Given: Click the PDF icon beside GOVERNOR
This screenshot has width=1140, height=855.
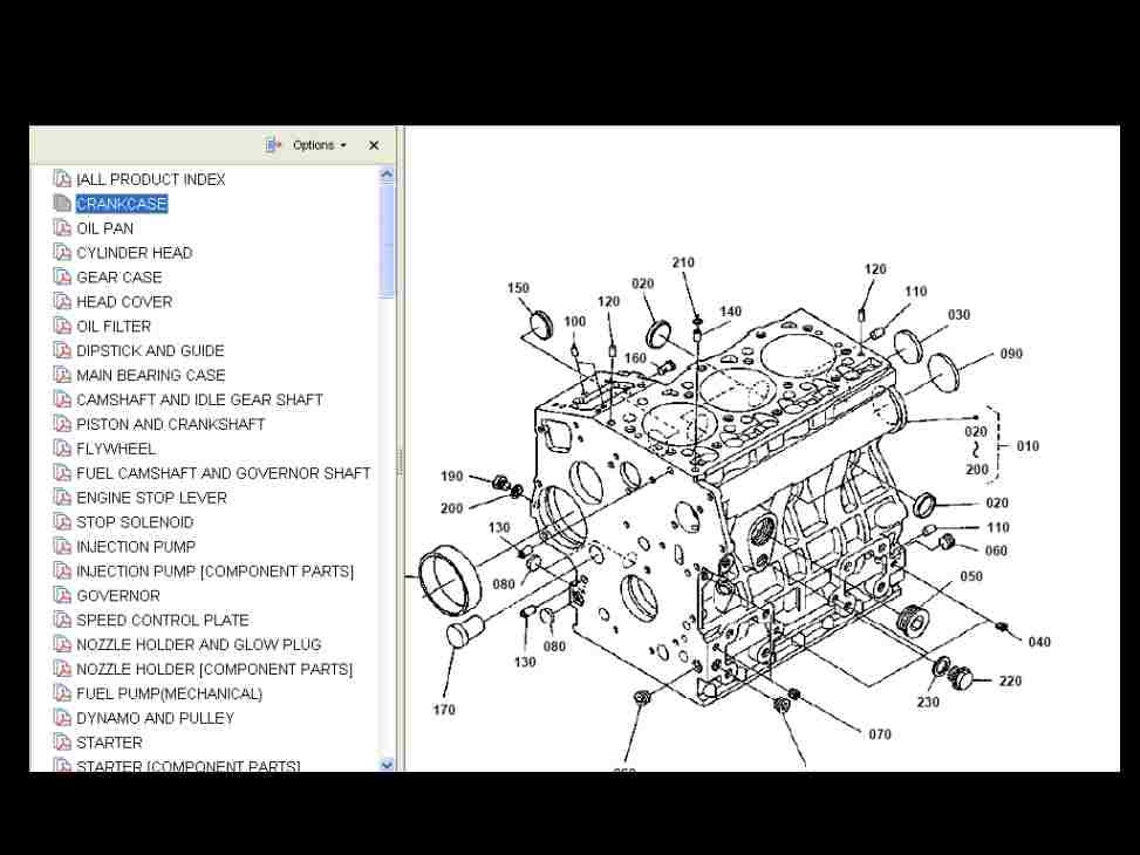Looking at the screenshot, I should coord(63,595).
